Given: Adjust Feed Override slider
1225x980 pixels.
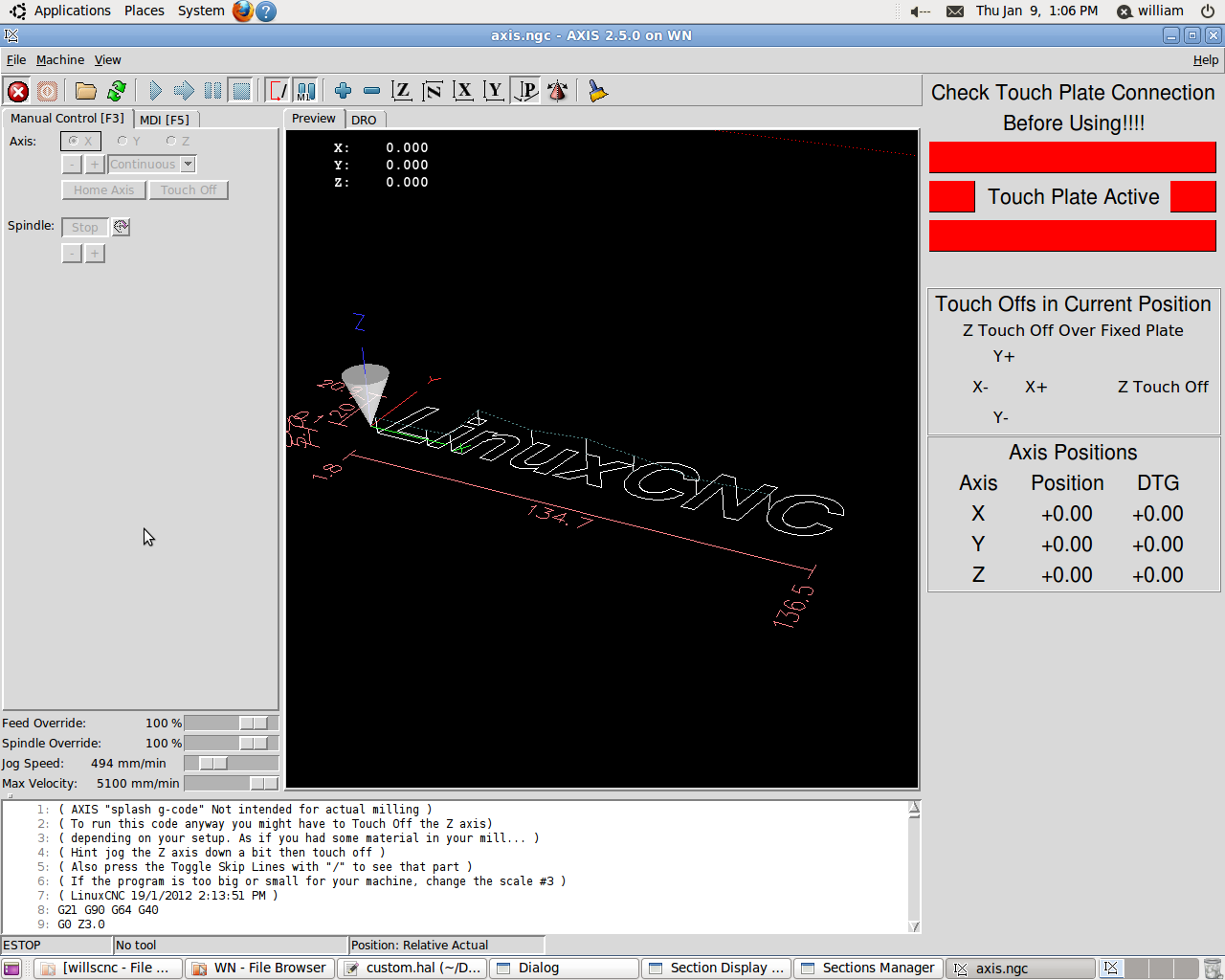Looking at the screenshot, I should pos(231,724).
